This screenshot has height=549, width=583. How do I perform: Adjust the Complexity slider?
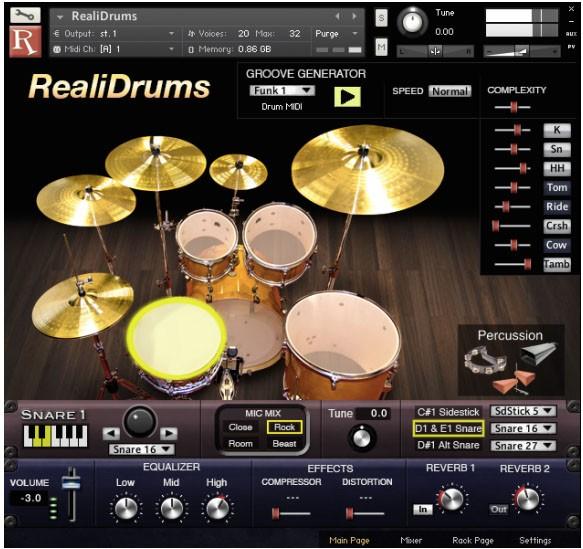click(x=512, y=107)
